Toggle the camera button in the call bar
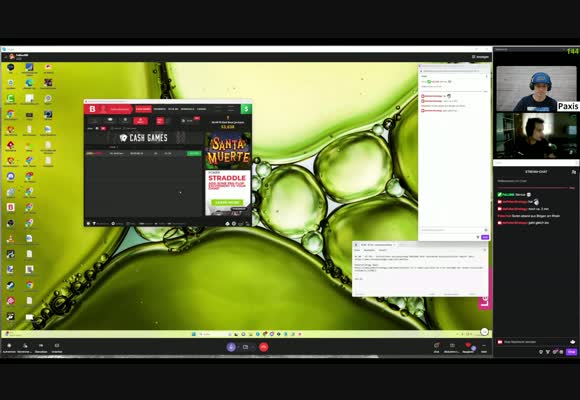 point(245,347)
